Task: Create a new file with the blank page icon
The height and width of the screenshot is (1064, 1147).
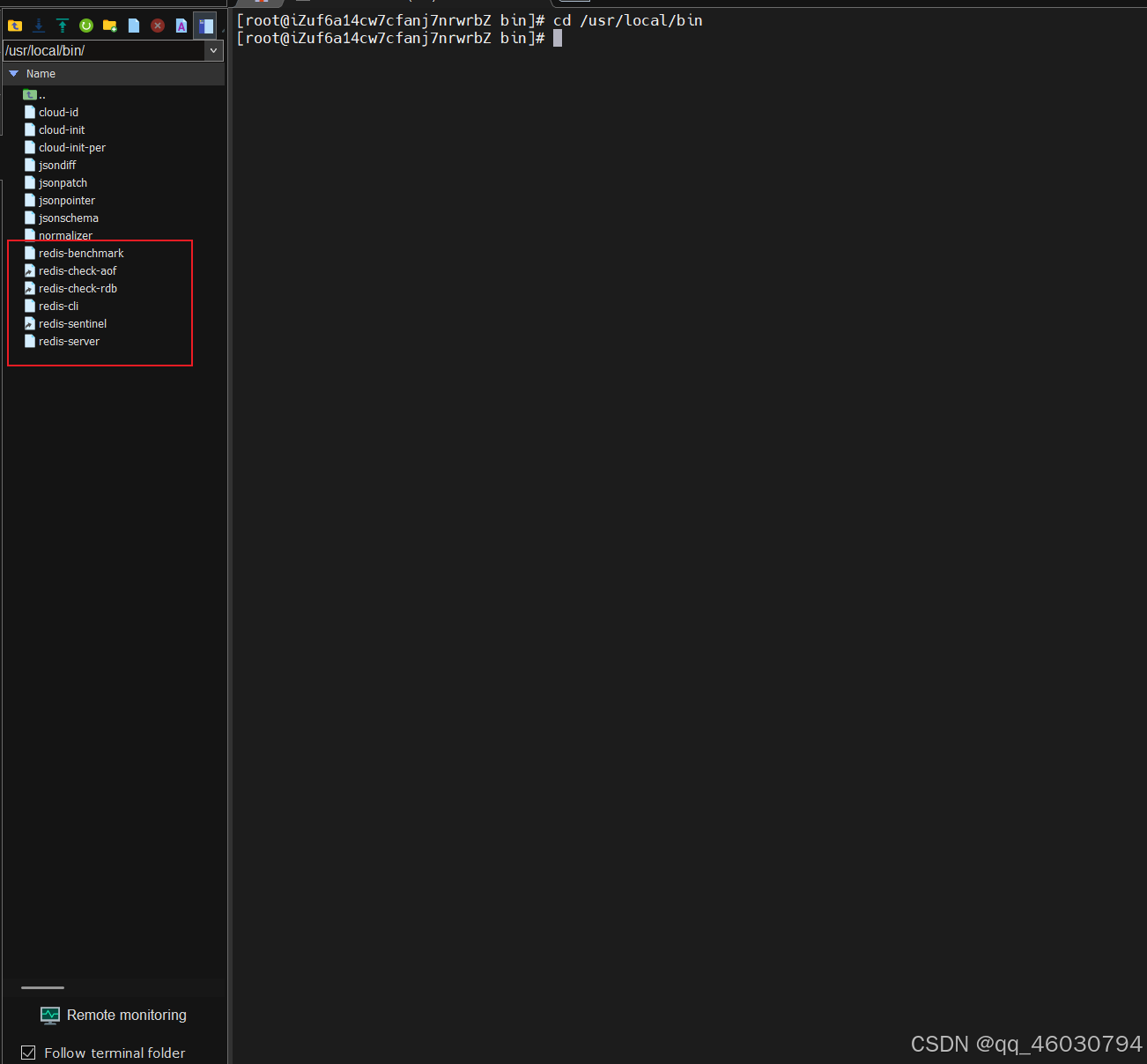Action: [x=134, y=26]
